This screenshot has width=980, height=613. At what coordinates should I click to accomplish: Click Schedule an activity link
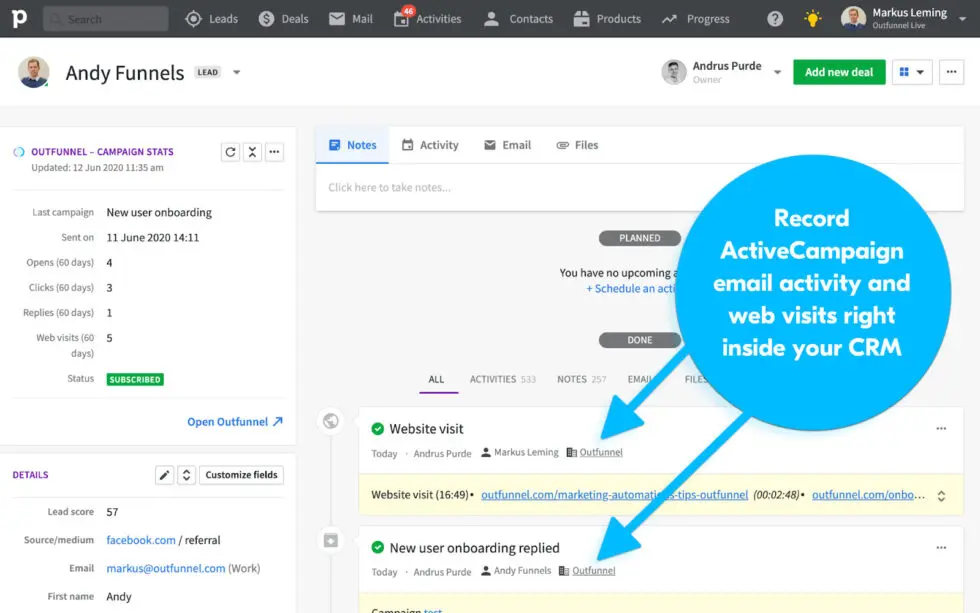631,289
